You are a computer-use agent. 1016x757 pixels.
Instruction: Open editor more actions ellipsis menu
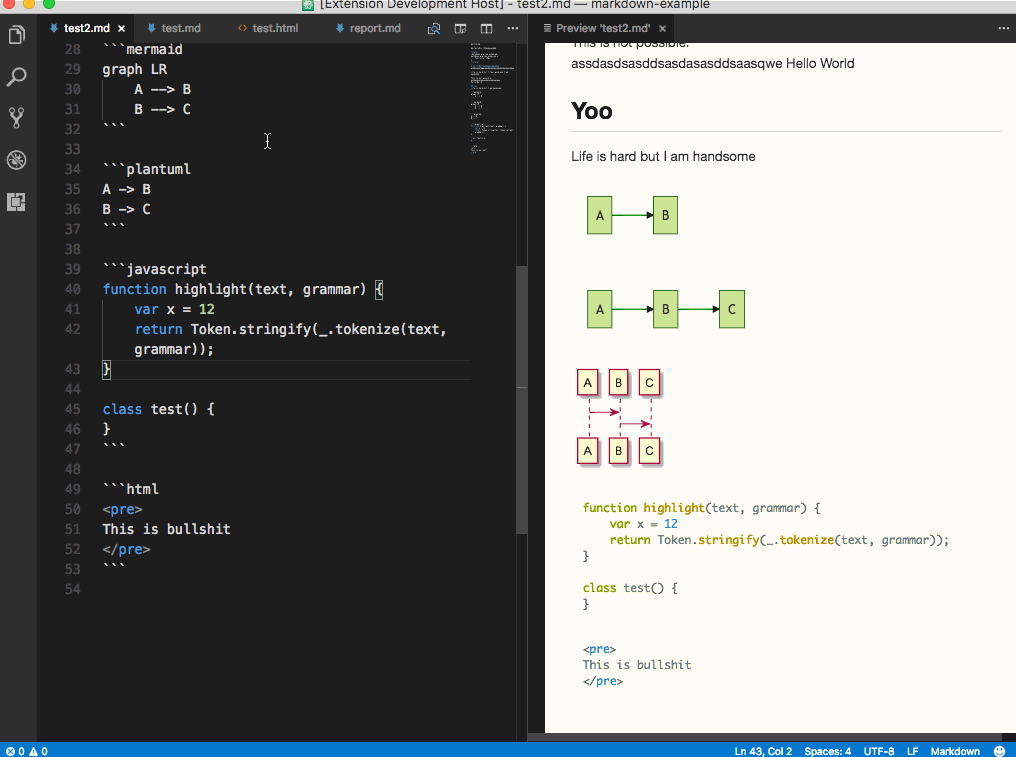pos(513,29)
